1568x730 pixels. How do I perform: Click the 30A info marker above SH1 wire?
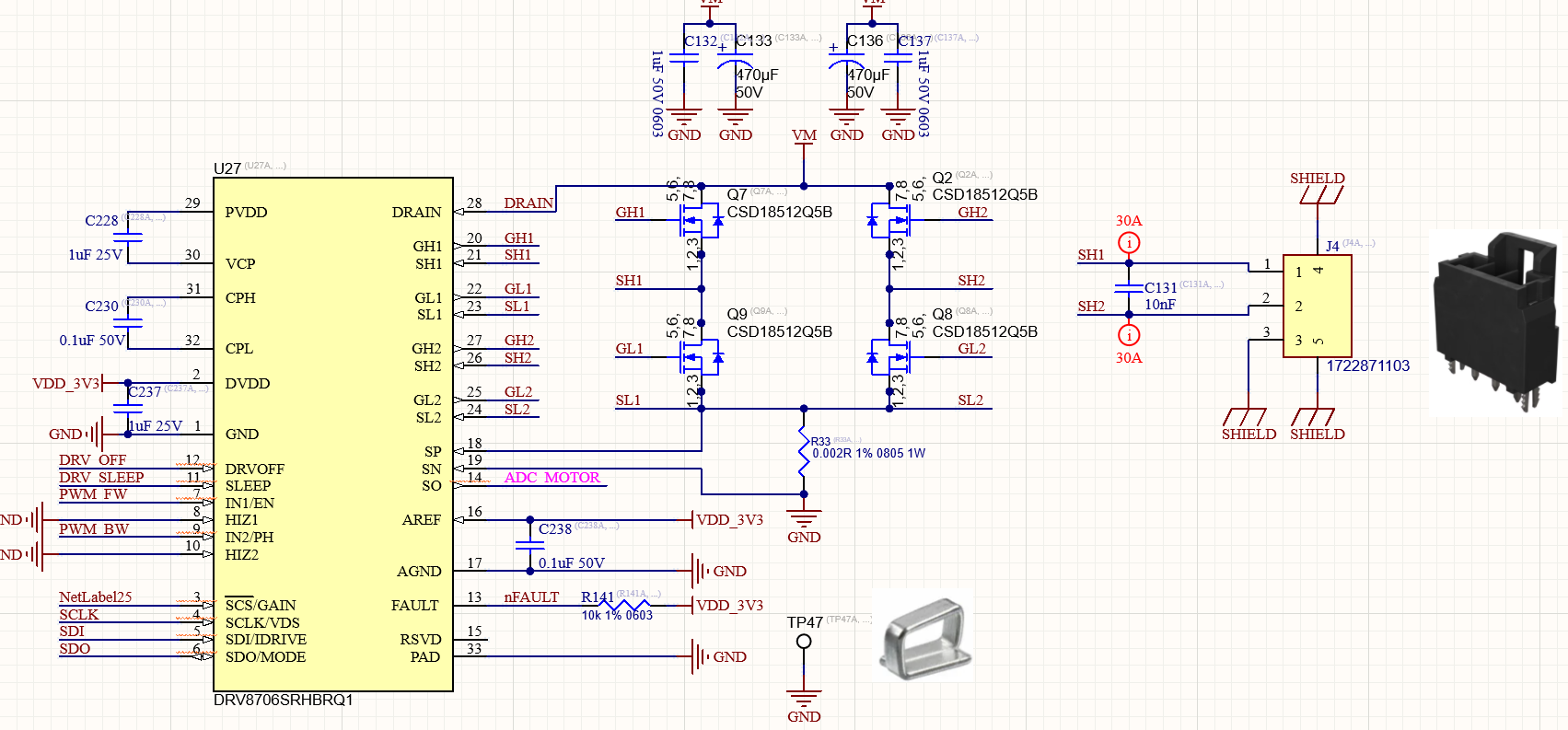[x=1129, y=243]
